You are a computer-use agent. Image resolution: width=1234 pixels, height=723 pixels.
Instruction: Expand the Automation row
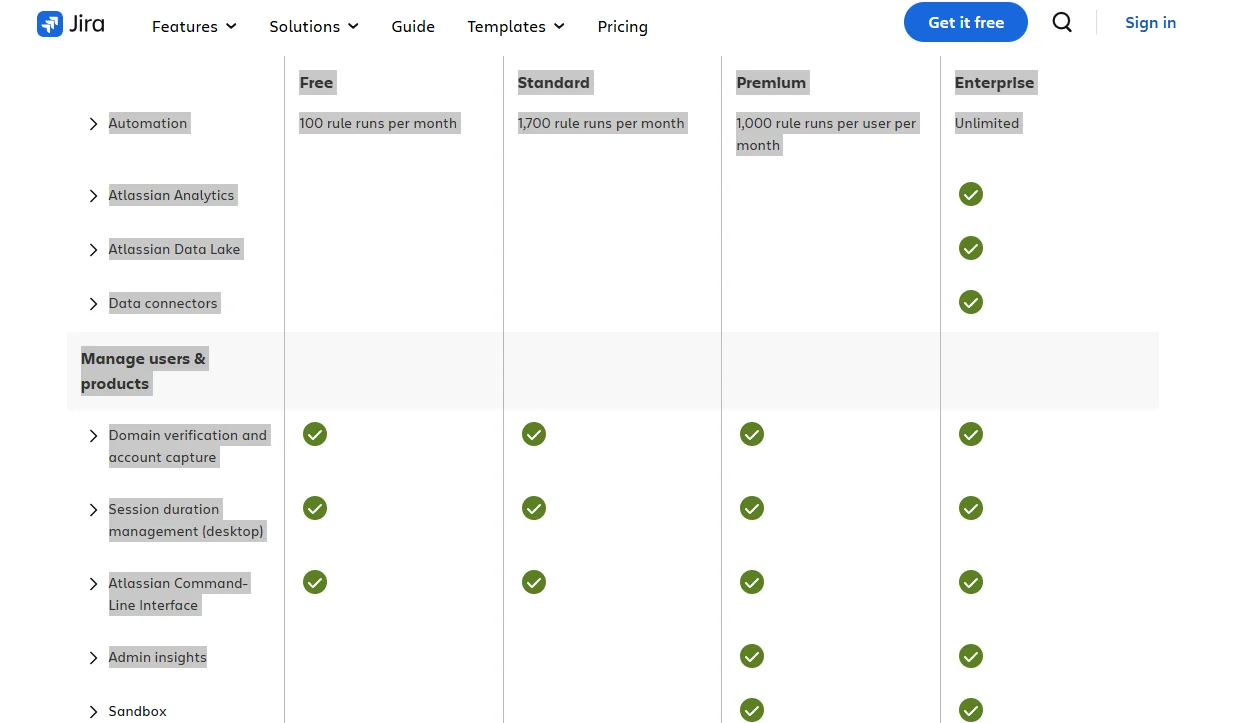click(93, 124)
